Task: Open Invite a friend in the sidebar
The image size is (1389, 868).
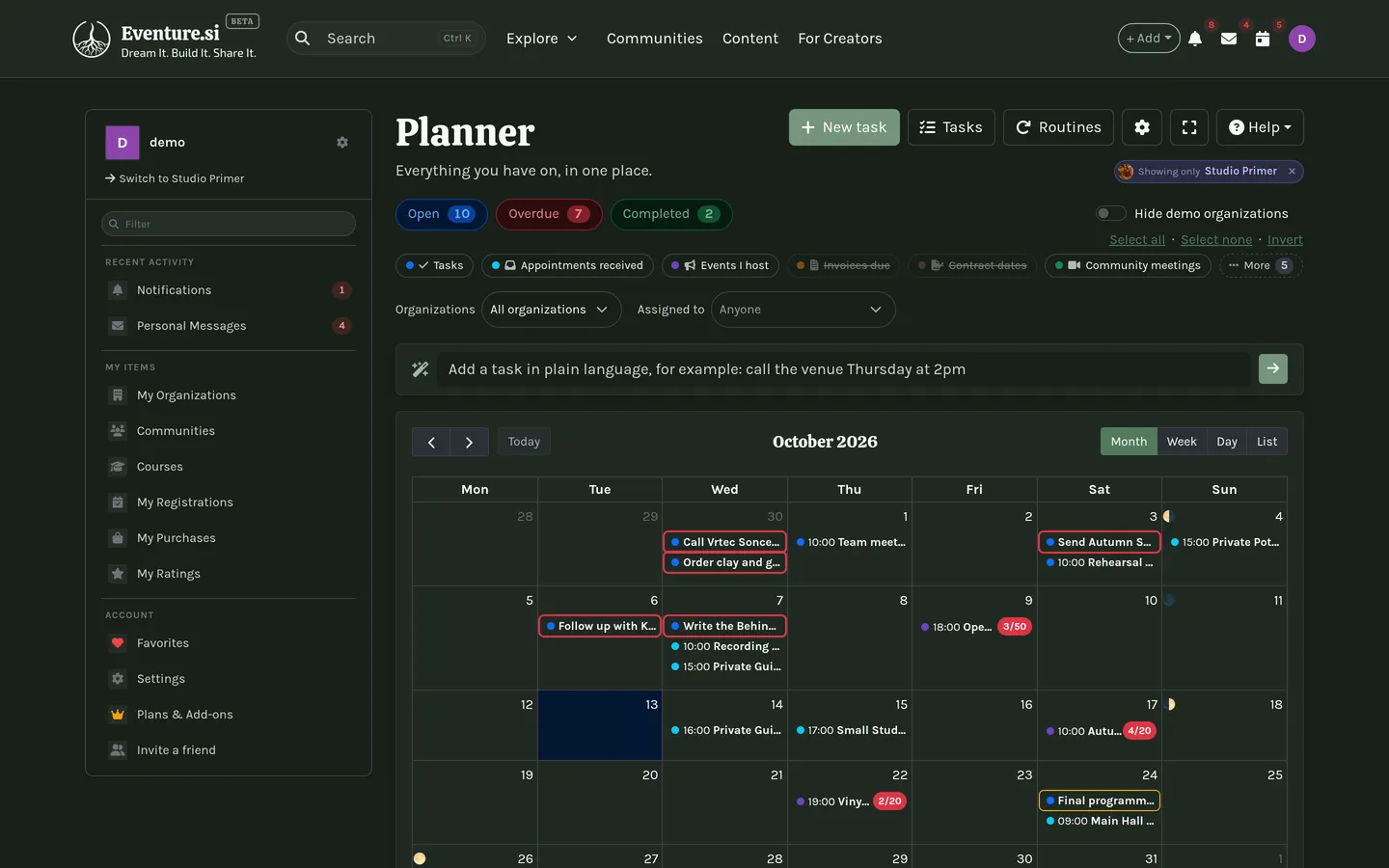Action: point(229,750)
